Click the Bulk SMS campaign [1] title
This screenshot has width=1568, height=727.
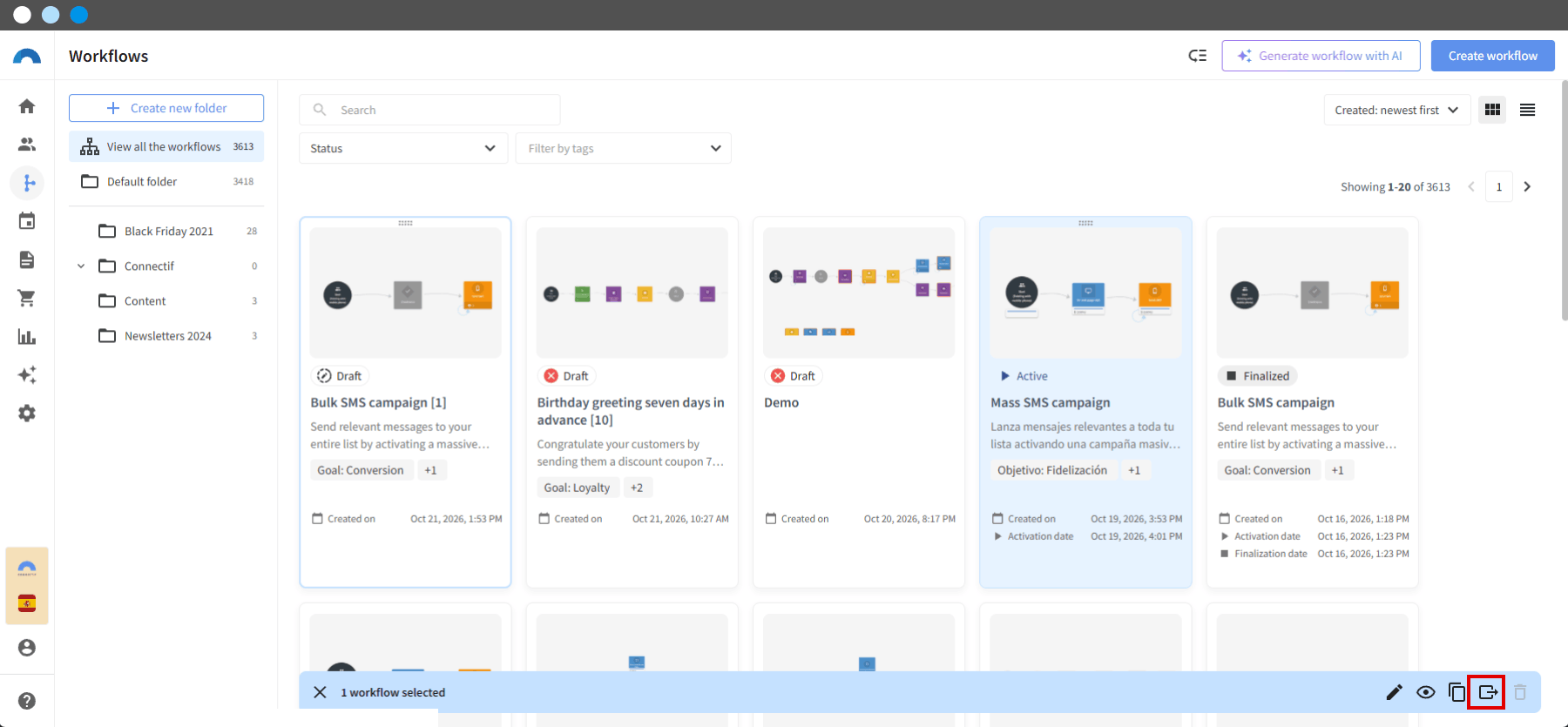pyautogui.click(x=378, y=402)
